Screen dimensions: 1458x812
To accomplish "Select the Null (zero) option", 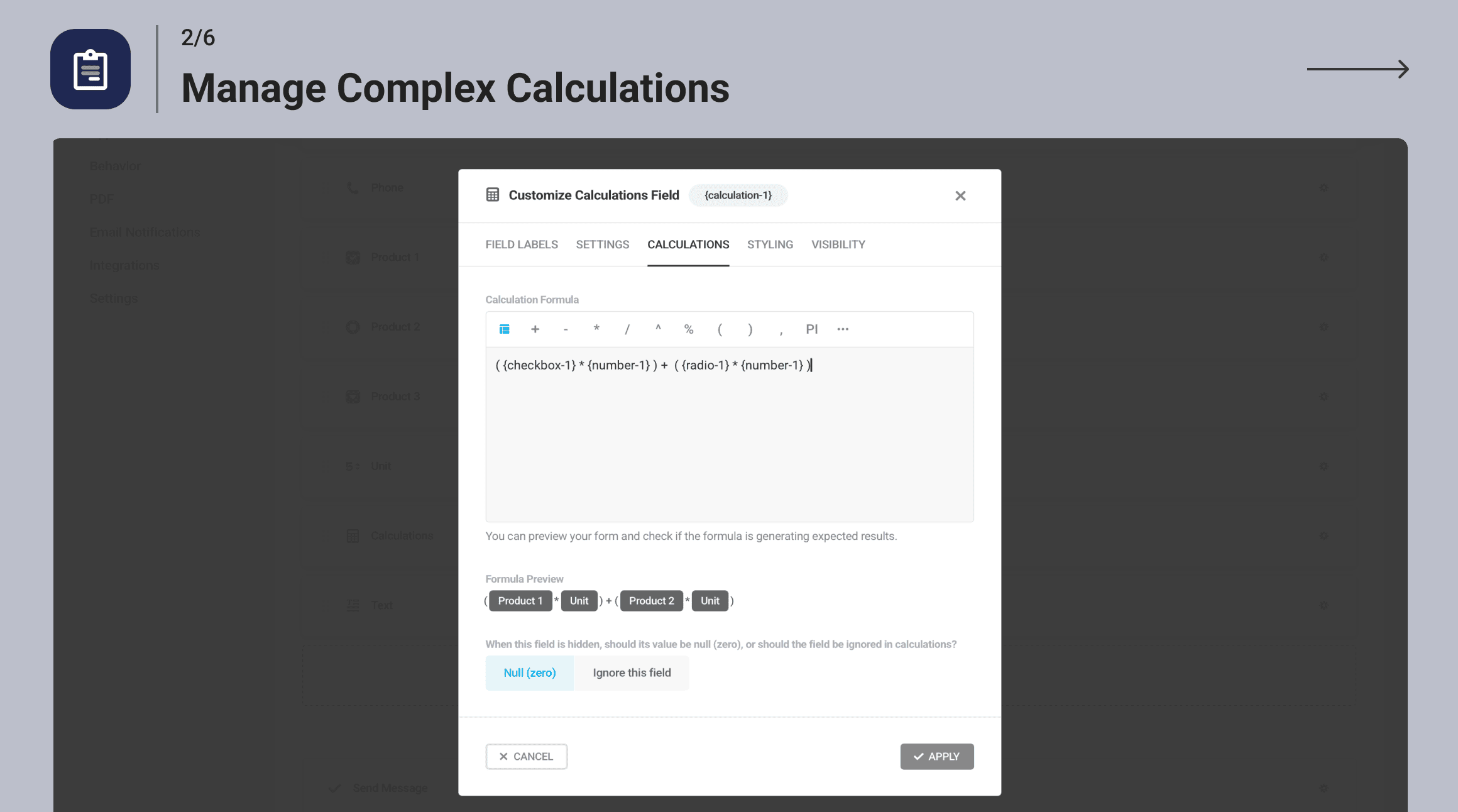I will [529, 672].
